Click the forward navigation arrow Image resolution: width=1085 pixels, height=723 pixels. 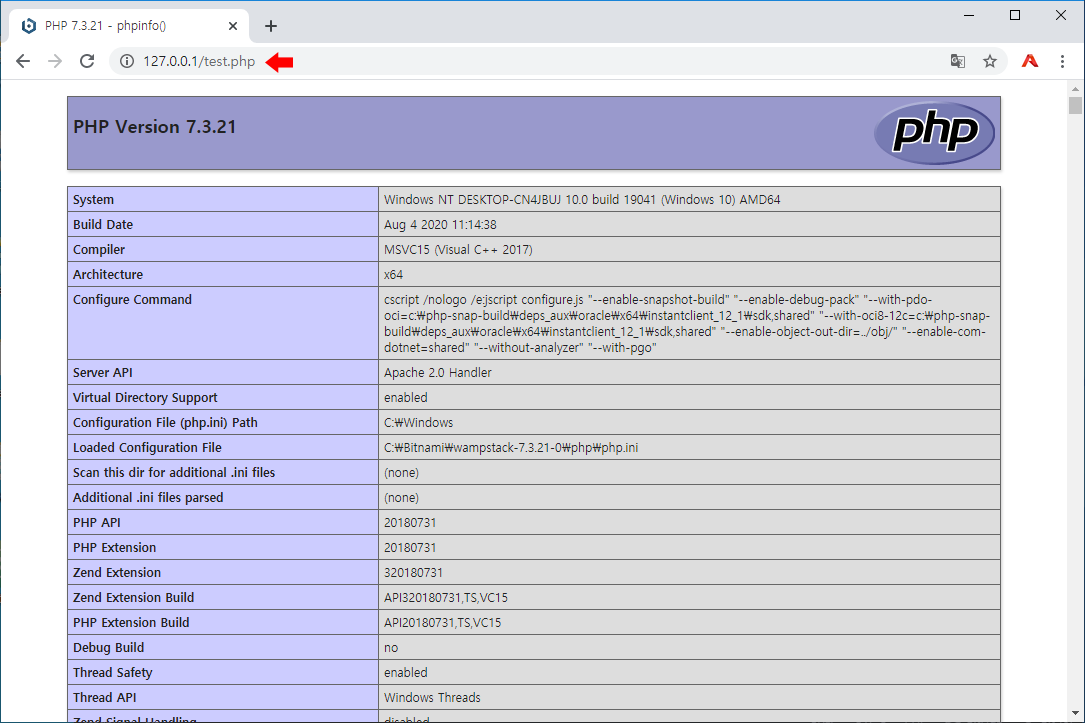(55, 62)
